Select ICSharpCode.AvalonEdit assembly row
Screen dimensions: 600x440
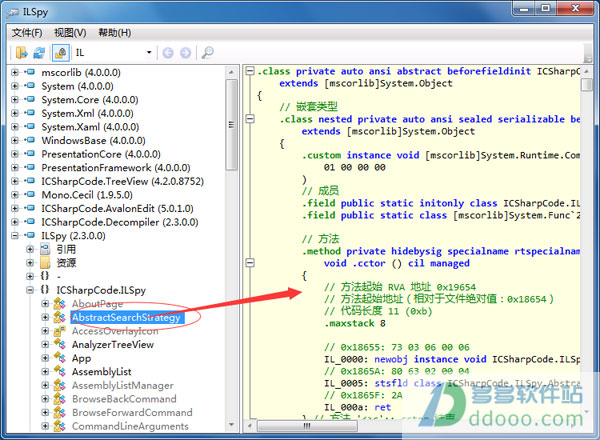117,208
